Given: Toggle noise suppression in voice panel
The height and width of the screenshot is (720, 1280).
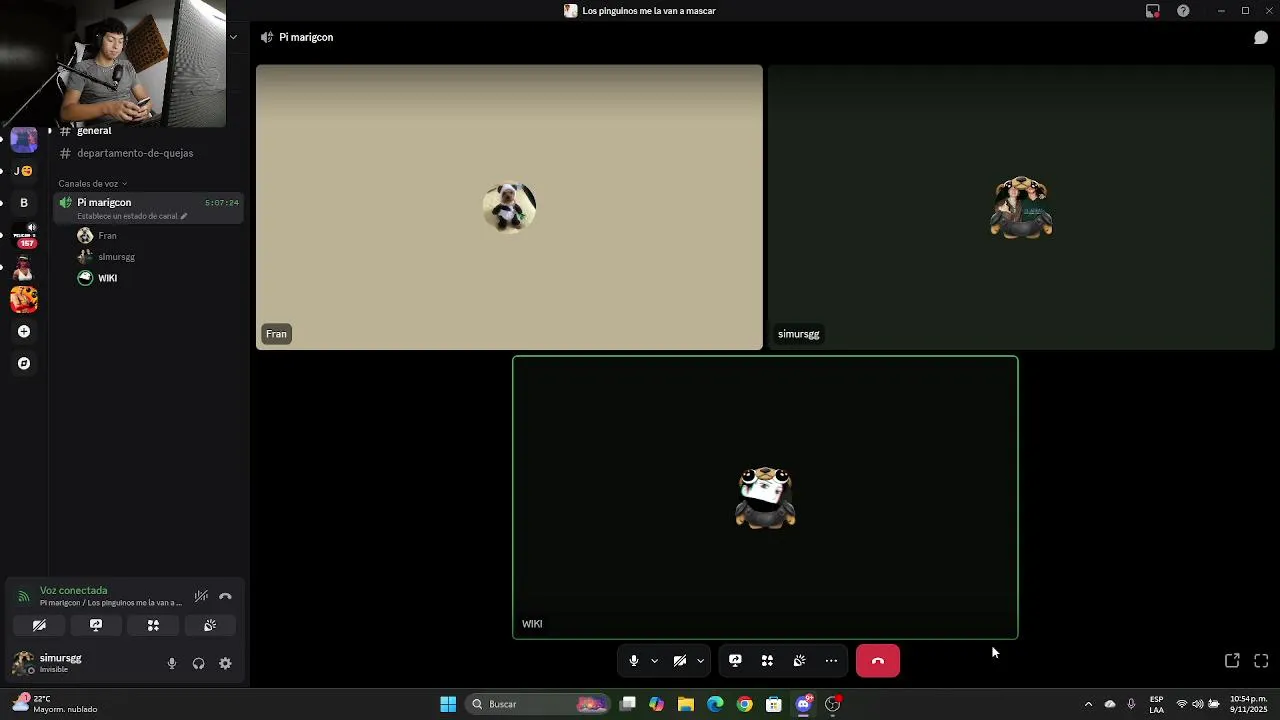Looking at the screenshot, I should pyautogui.click(x=201, y=596).
